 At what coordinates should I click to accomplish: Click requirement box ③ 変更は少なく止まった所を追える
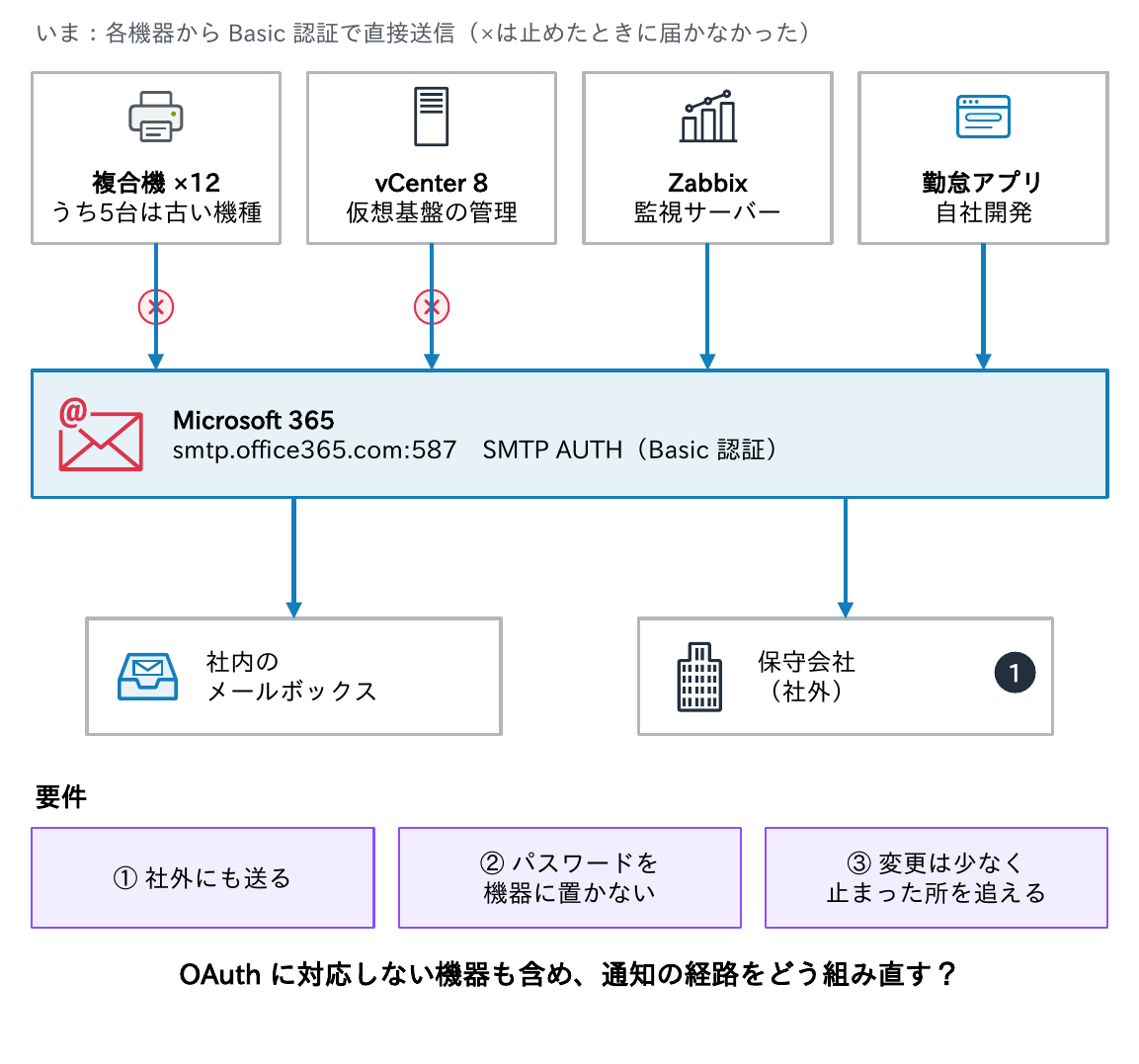(936, 877)
